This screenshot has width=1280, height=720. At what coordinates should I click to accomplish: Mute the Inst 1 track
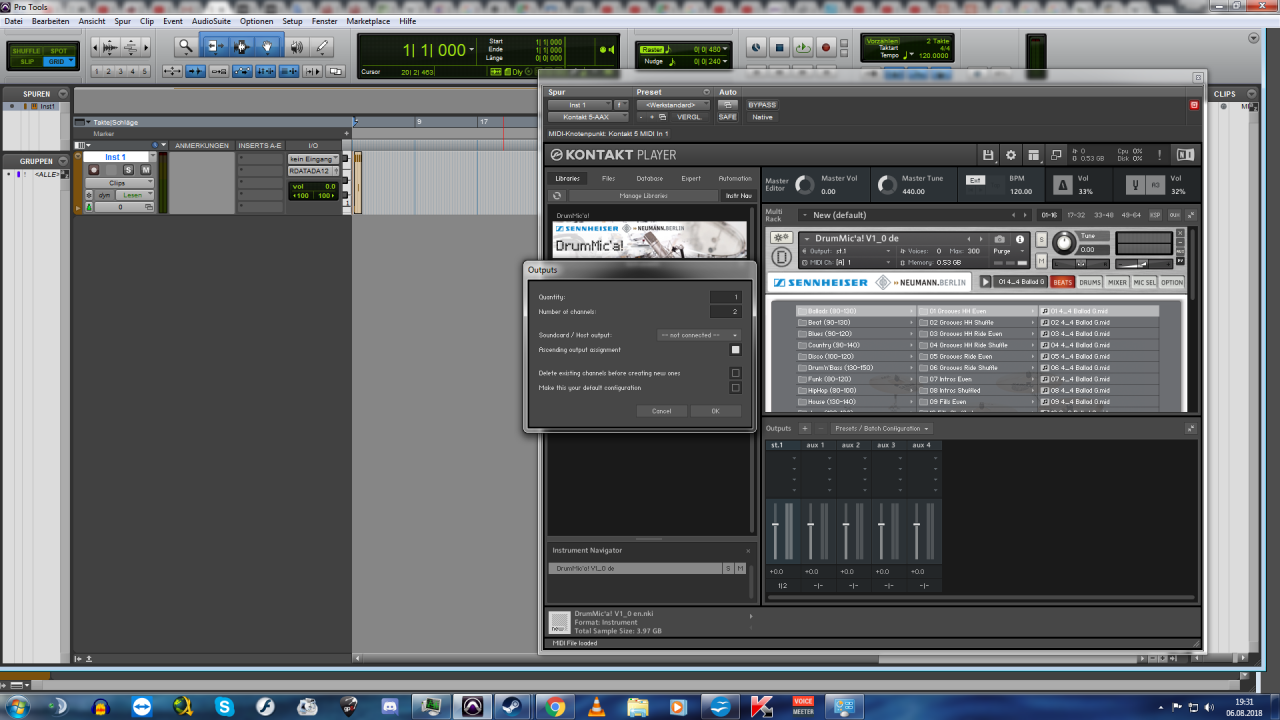tap(146, 170)
